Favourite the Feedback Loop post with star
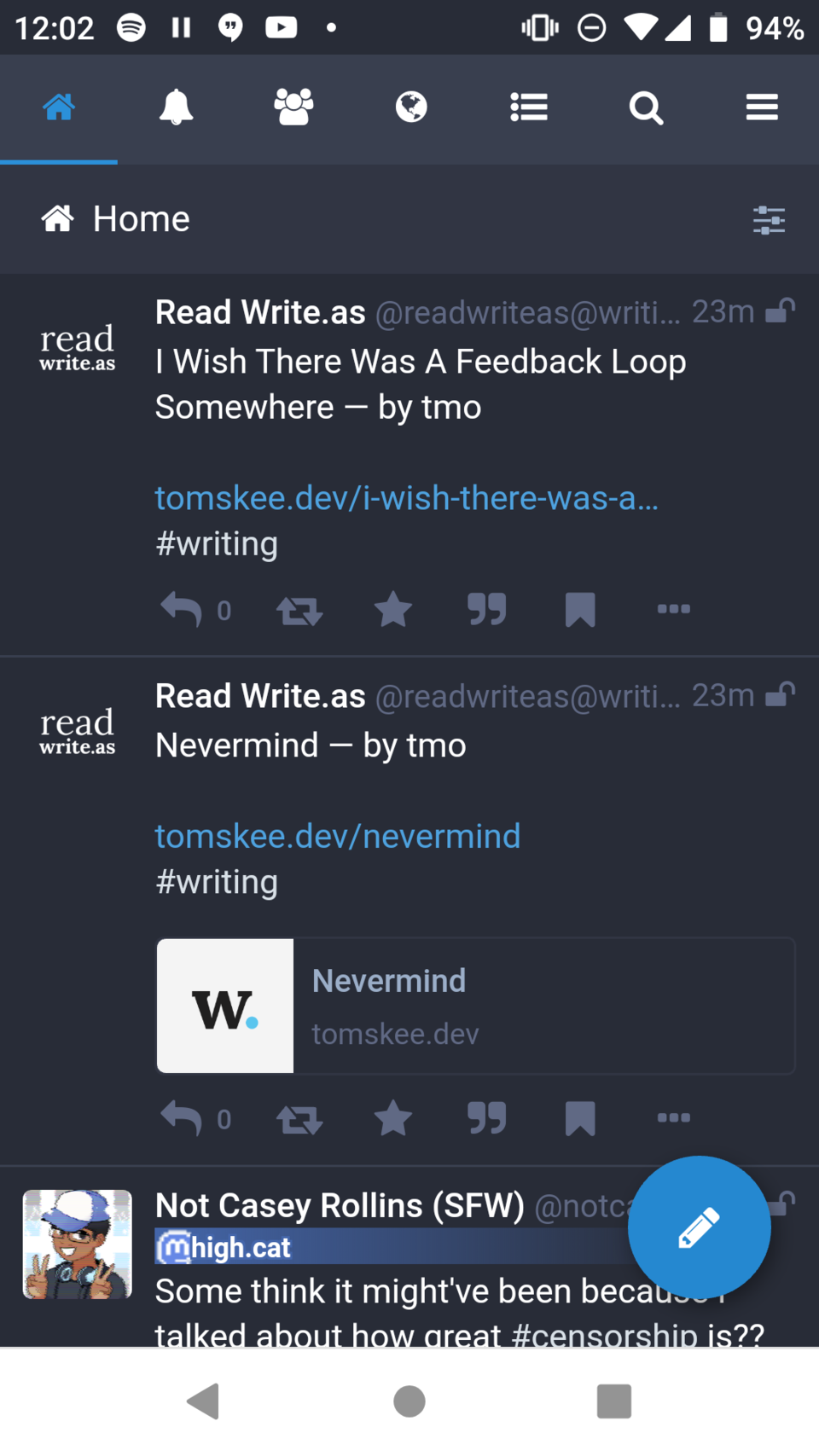The height and width of the screenshot is (1456, 819). (x=393, y=610)
